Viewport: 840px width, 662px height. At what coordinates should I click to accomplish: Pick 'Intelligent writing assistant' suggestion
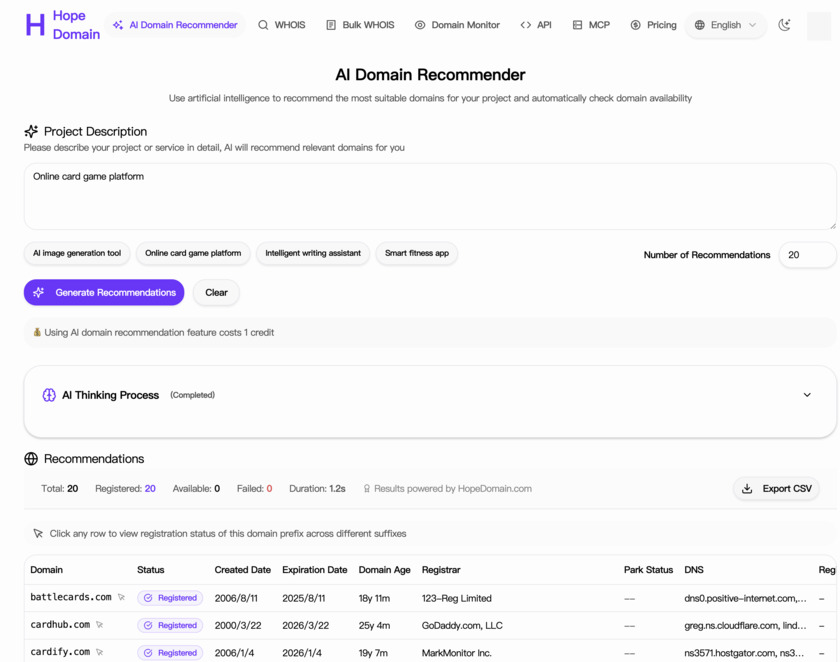pos(313,254)
